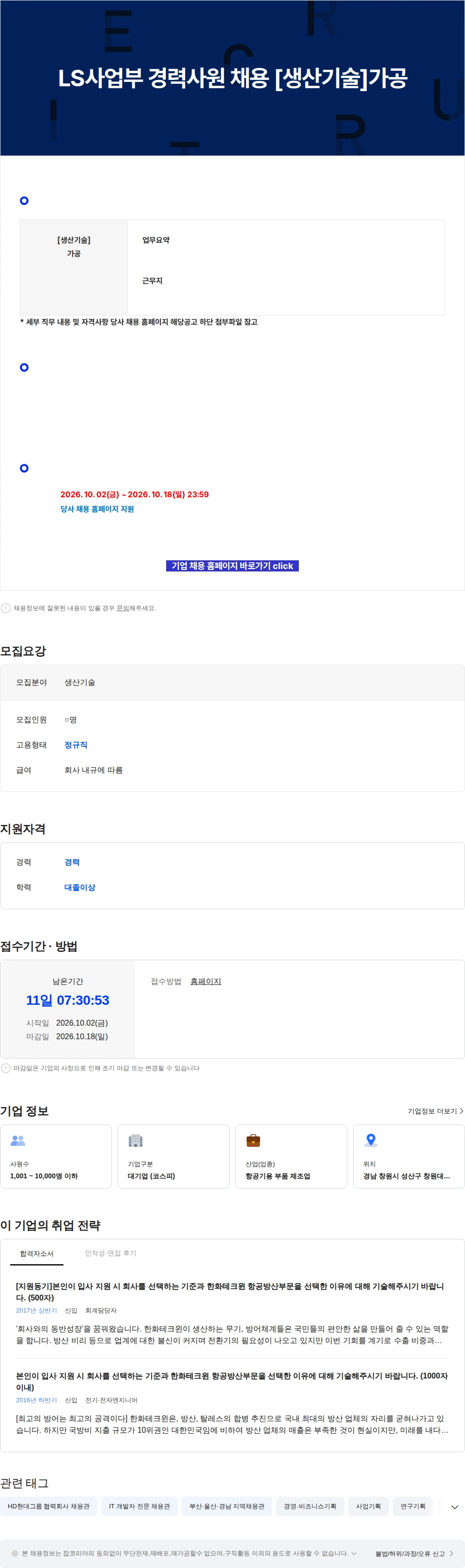
Task: Click the HD현대그룹 협력회사 채용관 tag
Action: (49, 1506)
